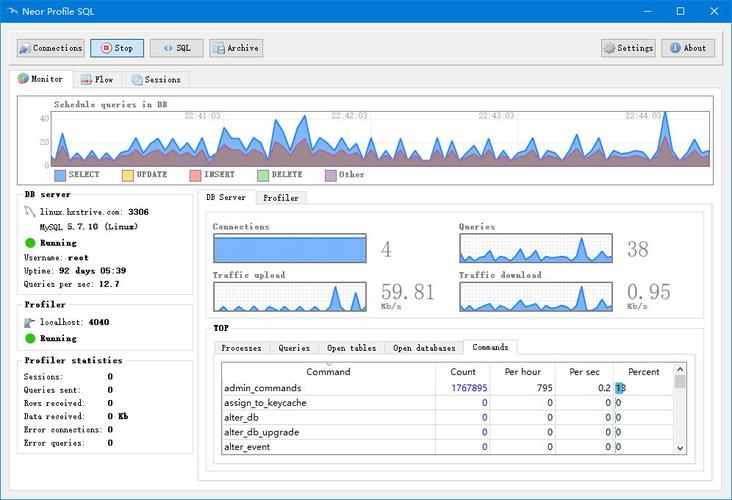Click the Traffic download mini graph
This screenshot has height=500, width=732.
[x=536, y=296]
